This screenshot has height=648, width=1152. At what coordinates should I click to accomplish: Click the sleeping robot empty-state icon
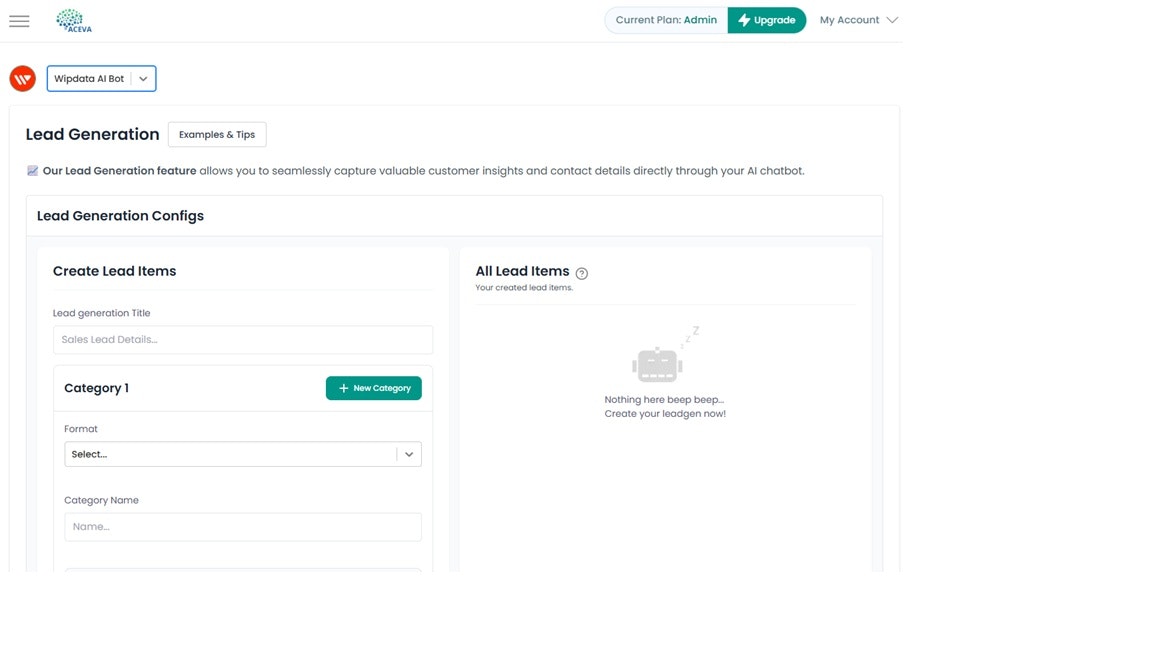coord(665,355)
